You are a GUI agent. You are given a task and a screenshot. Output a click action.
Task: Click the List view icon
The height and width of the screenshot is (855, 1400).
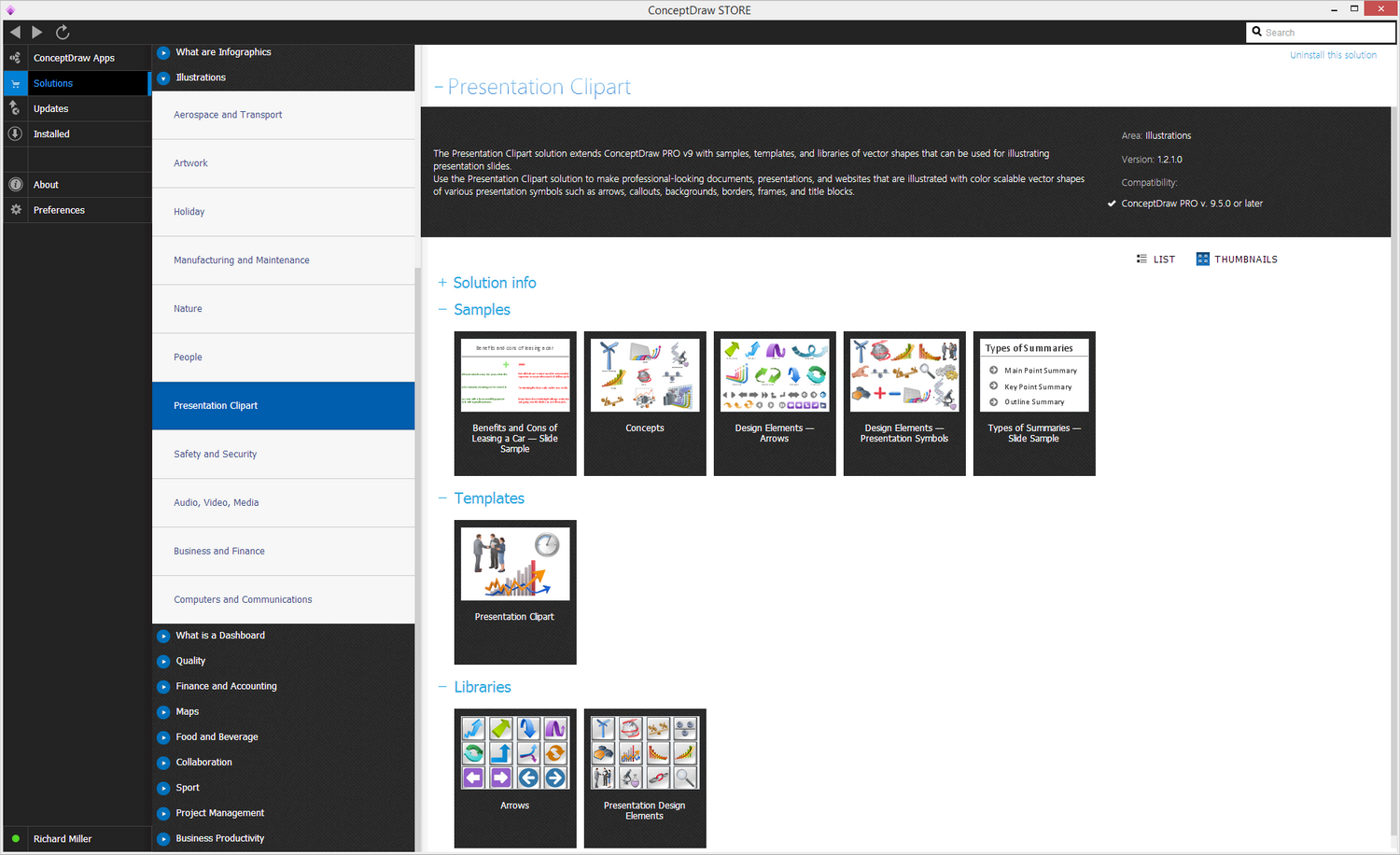1141,259
